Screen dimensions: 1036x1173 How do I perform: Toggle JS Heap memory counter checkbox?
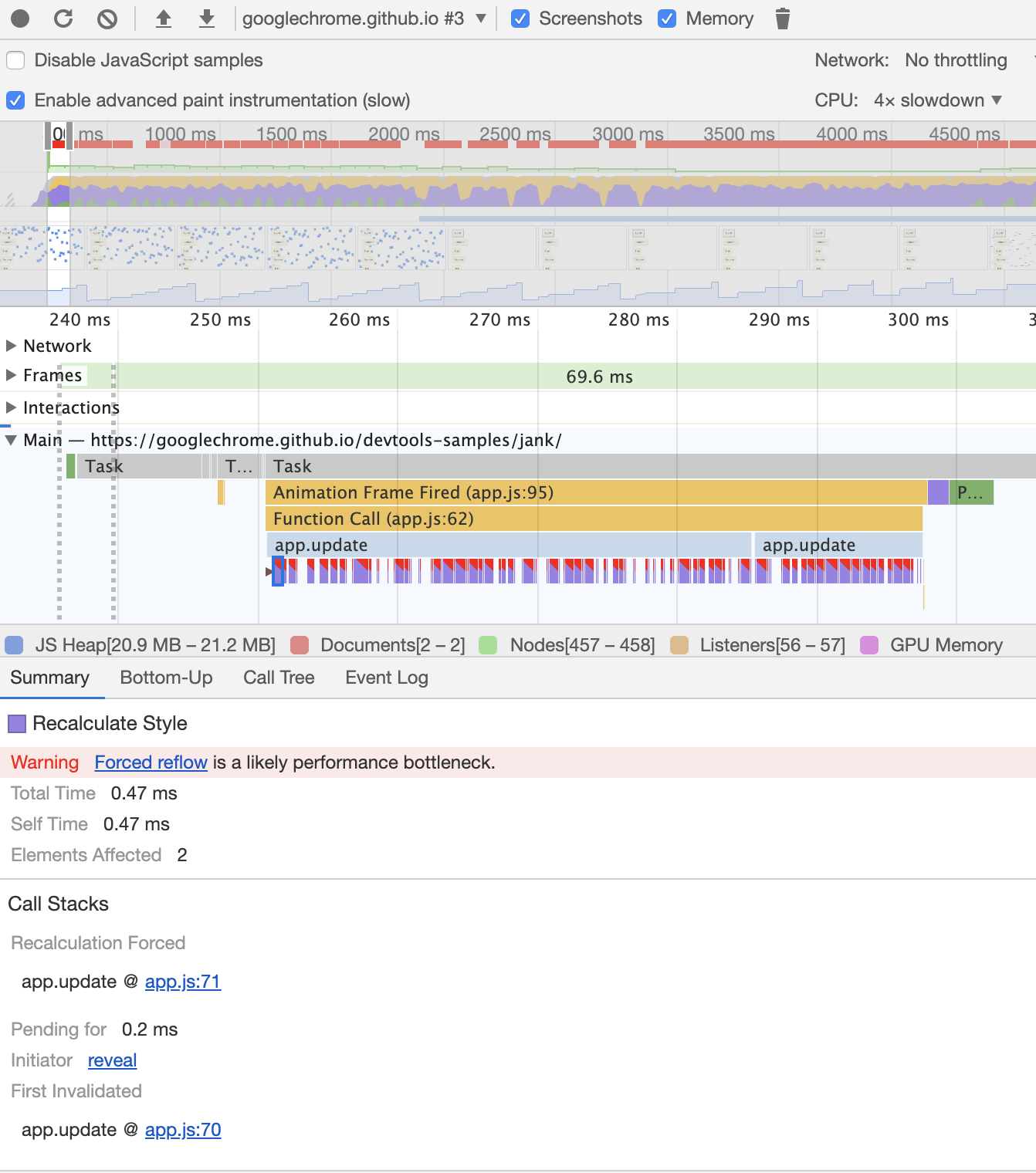coord(14,645)
